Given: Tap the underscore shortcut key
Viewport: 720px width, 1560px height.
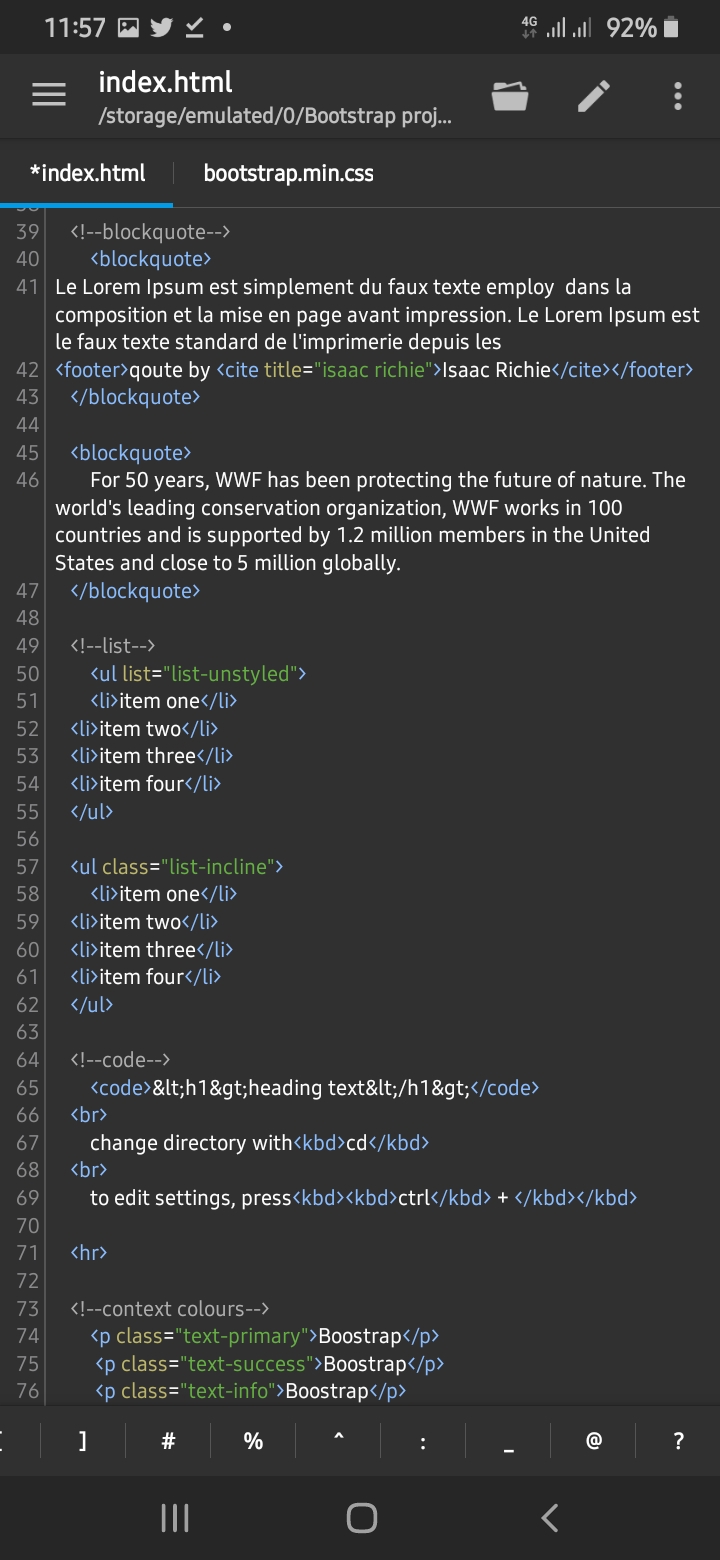Looking at the screenshot, I should click(x=509, y=1441).
